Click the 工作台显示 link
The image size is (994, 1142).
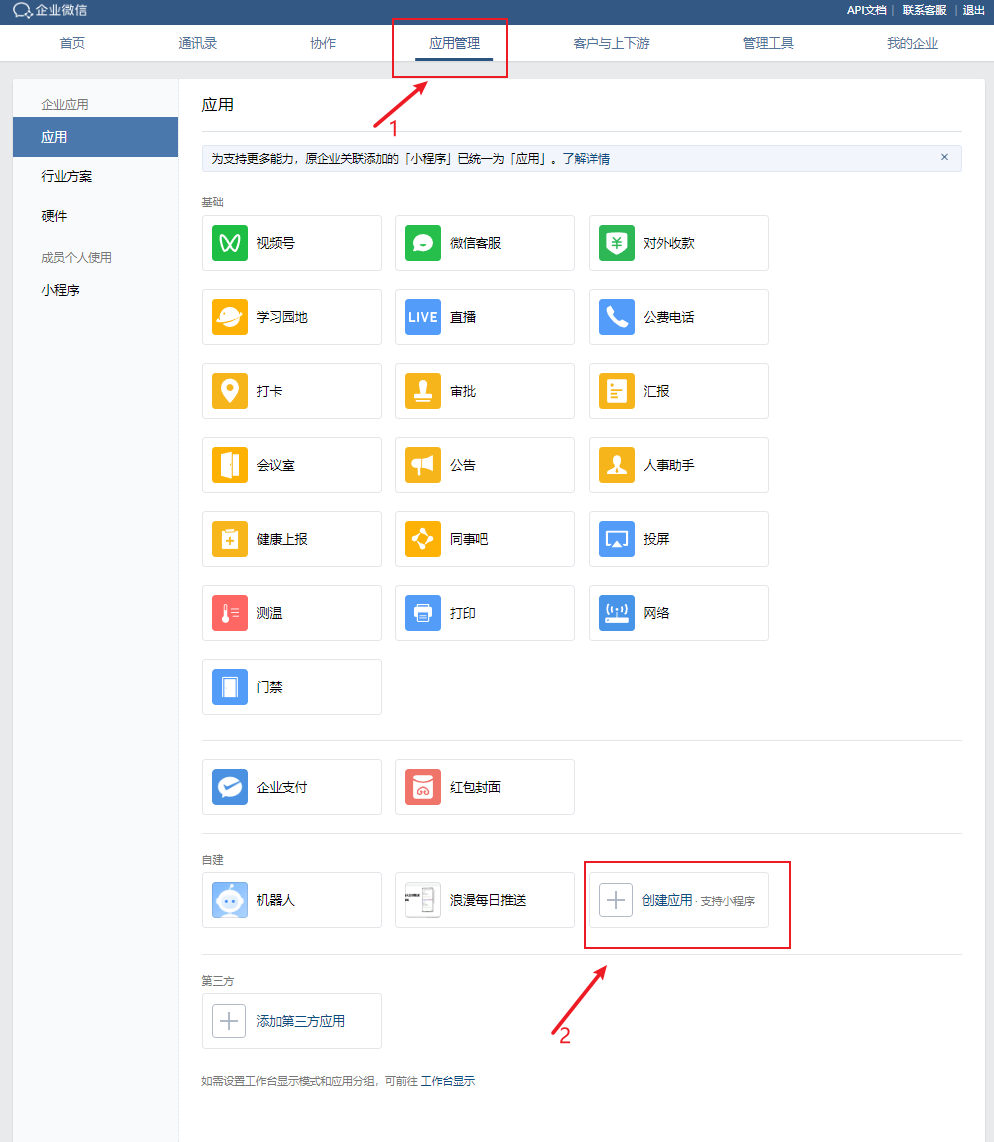point(448,1081)
